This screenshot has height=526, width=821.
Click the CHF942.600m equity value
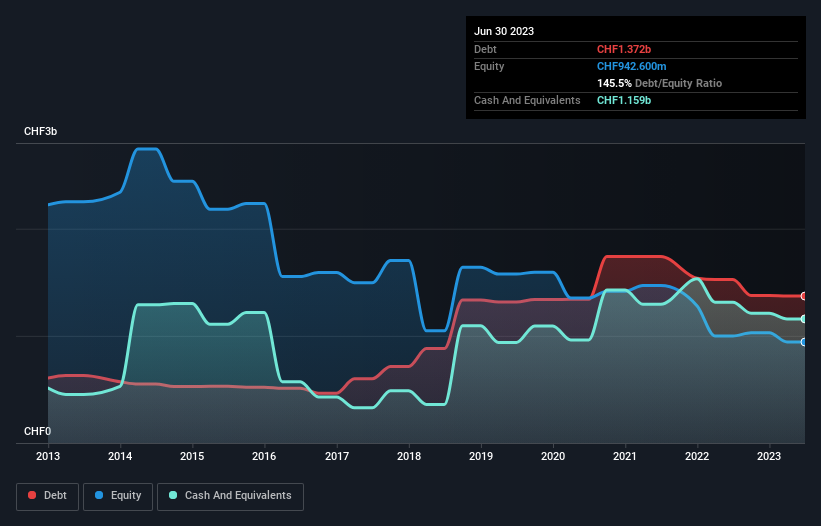pos(631,66)
